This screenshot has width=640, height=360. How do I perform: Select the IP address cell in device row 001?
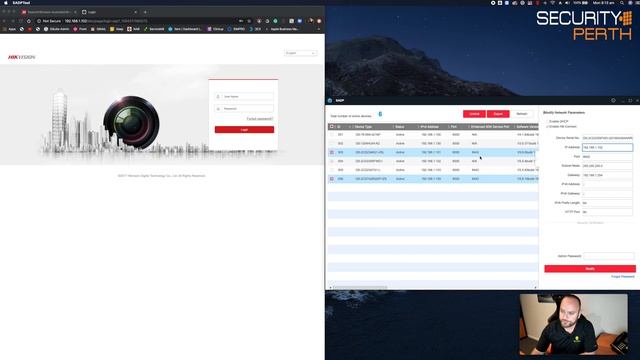click(431, 135)
